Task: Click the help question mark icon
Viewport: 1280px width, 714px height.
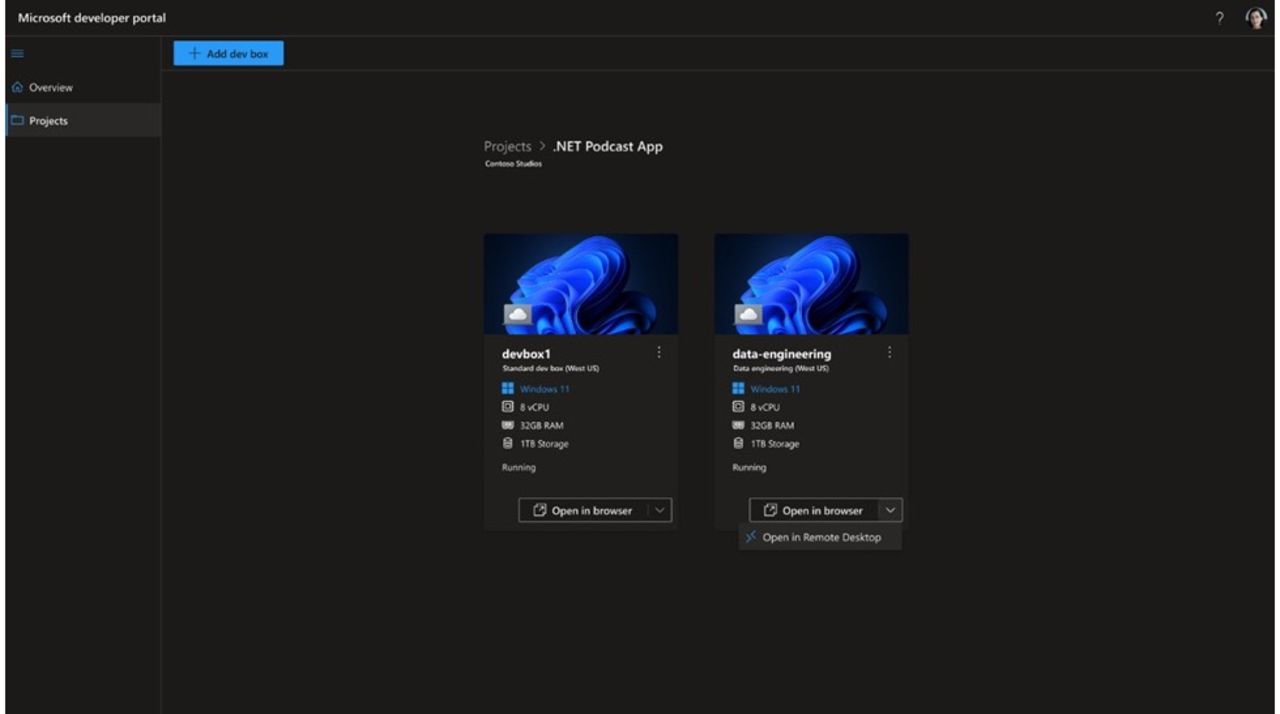Action: (x=1218, y=17)
